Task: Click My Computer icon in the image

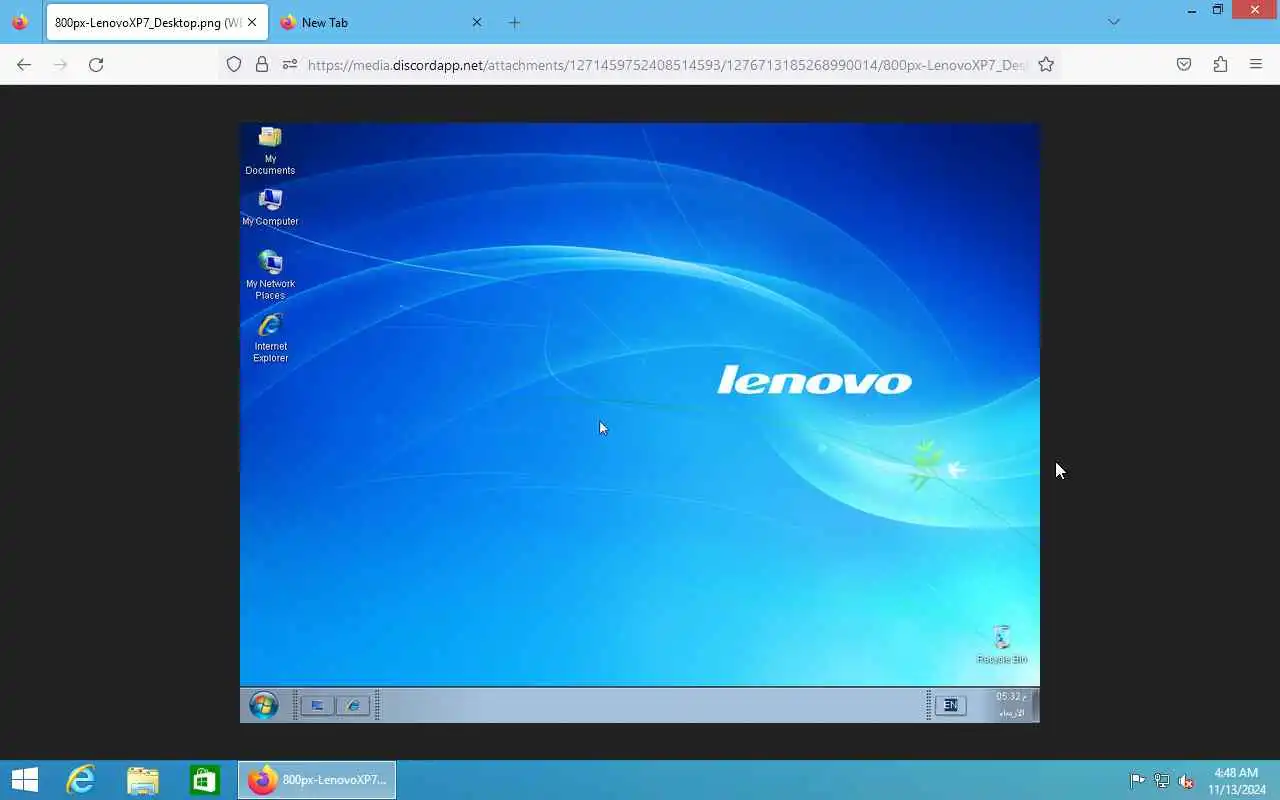Action: (270, 207)
